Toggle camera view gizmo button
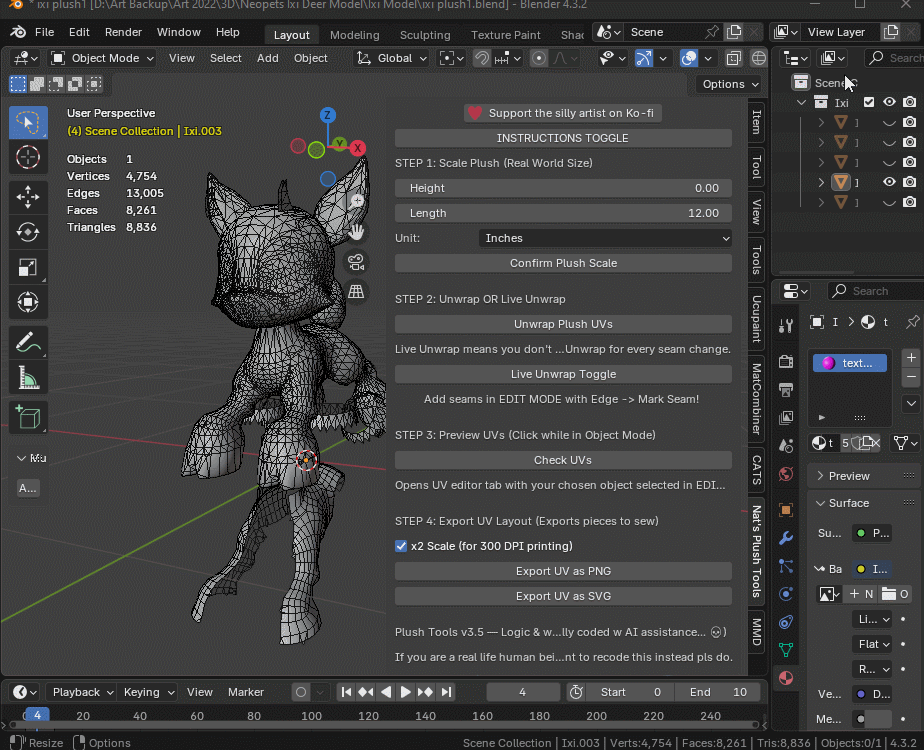The width and height of the screenshot is (924, 750). 355,262
